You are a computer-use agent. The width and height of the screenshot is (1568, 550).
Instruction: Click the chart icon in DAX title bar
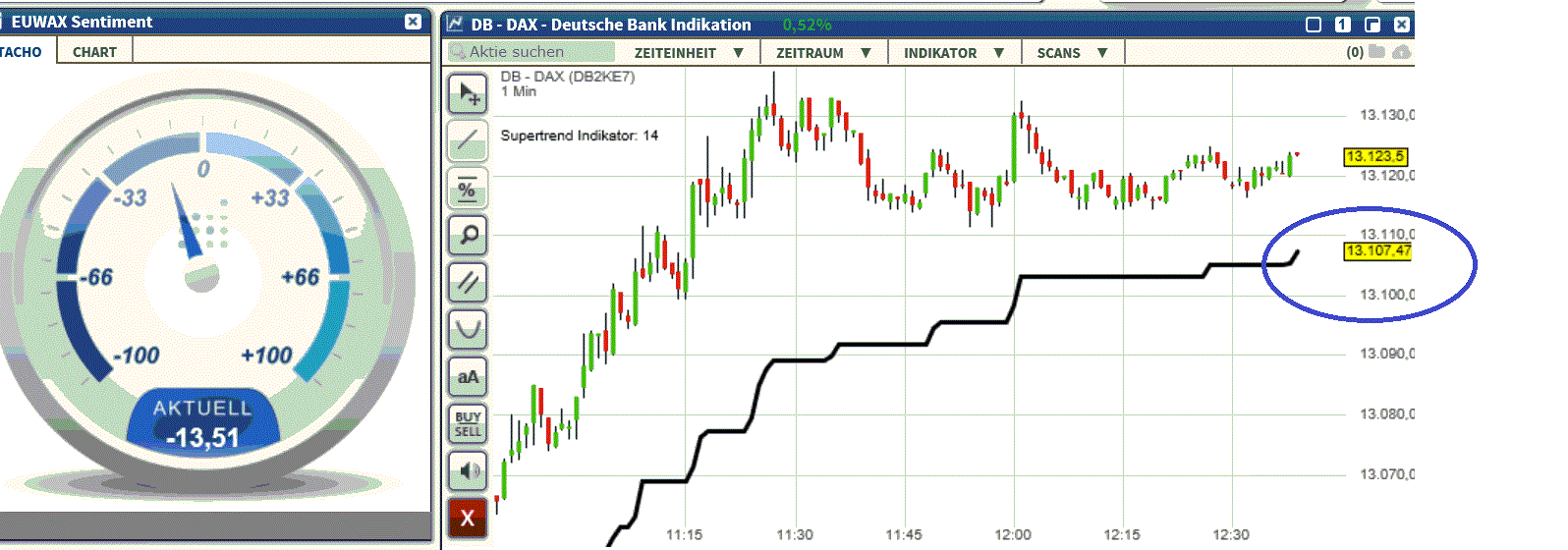[455, 24]
